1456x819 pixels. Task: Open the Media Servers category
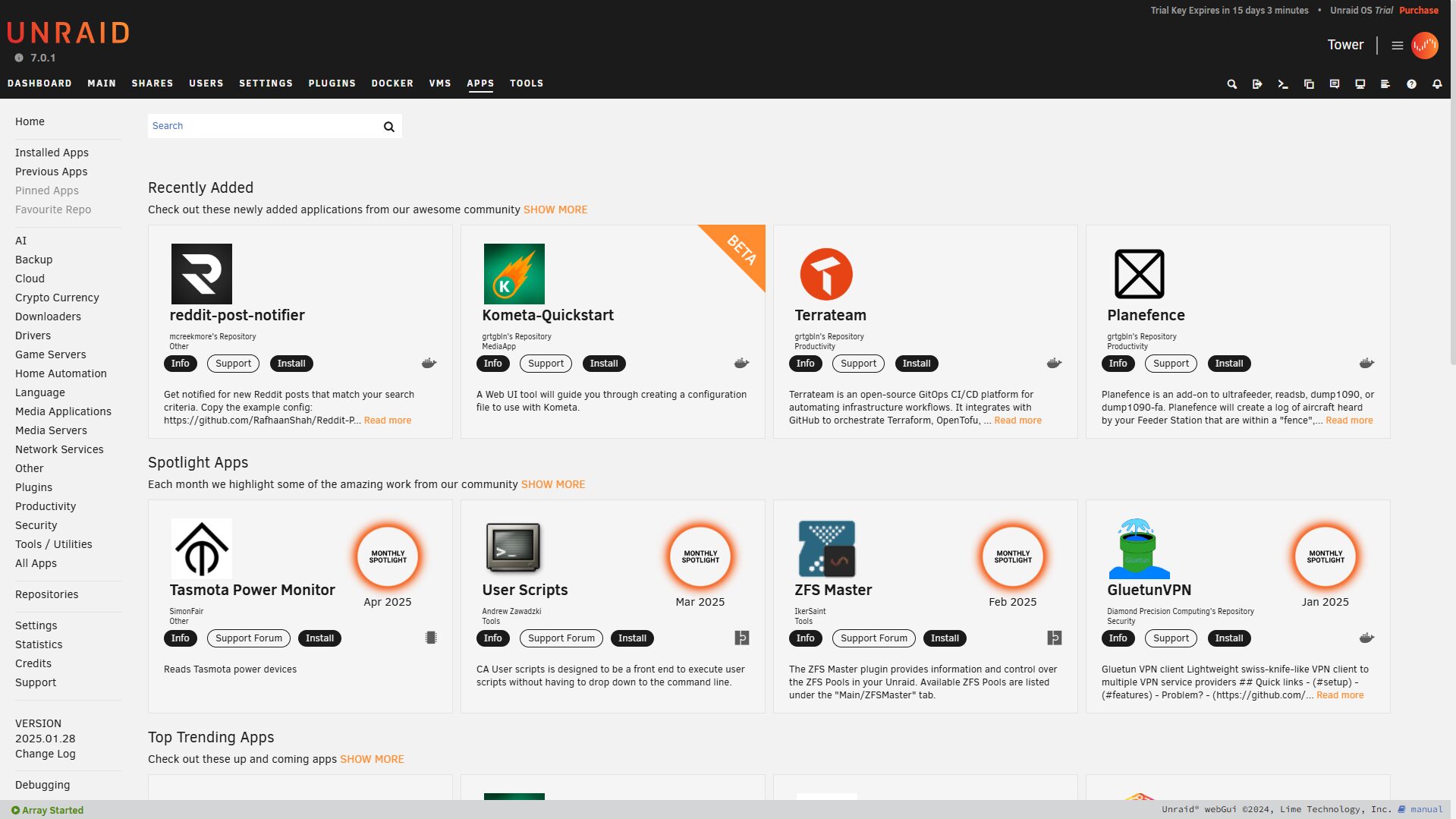tap(51, 430)
